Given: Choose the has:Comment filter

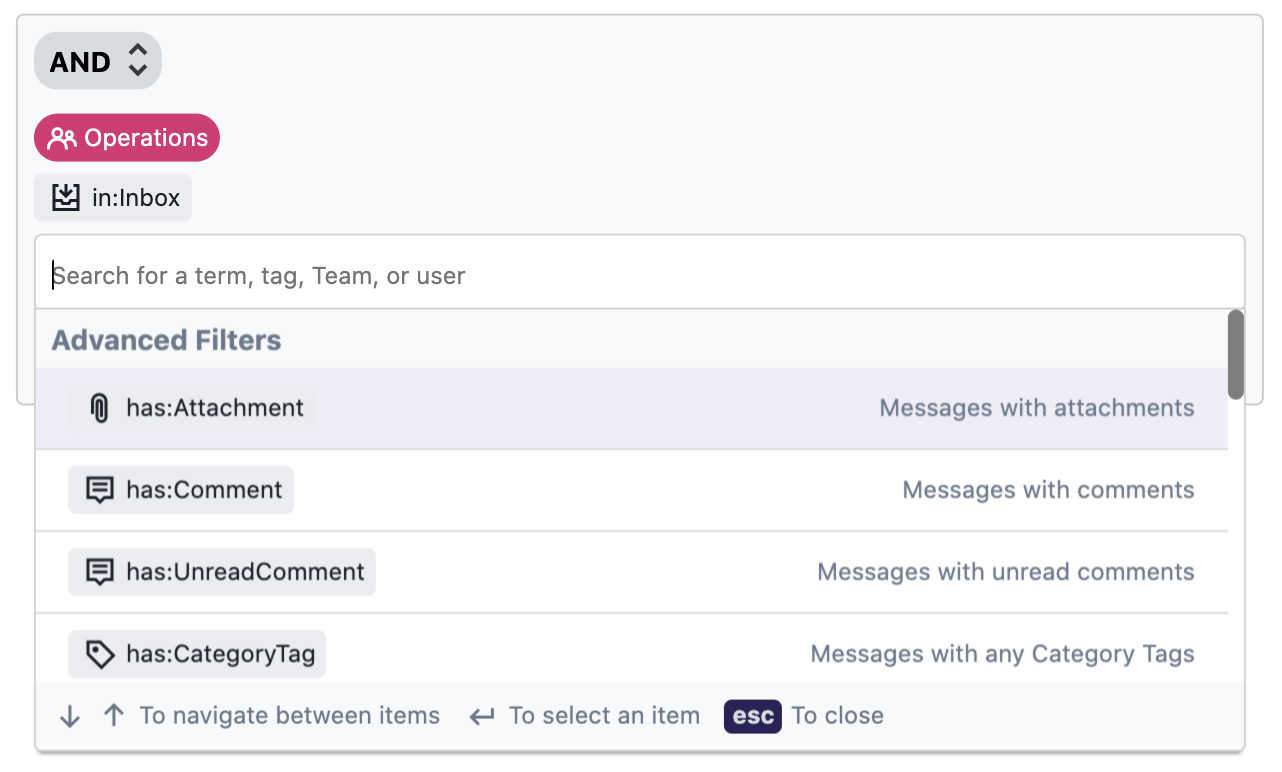Looking at the screenshot, I should coord(631,490).
